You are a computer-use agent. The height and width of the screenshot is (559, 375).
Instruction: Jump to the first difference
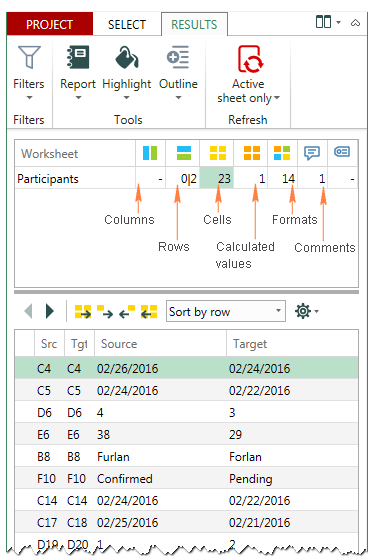(83, 312)
